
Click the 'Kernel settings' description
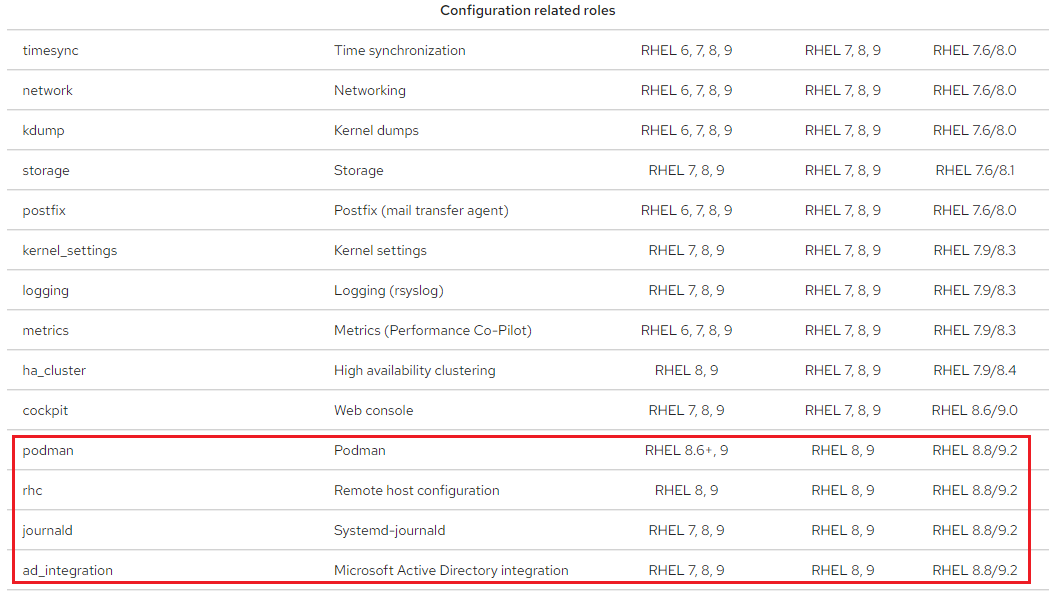(380, 250)
